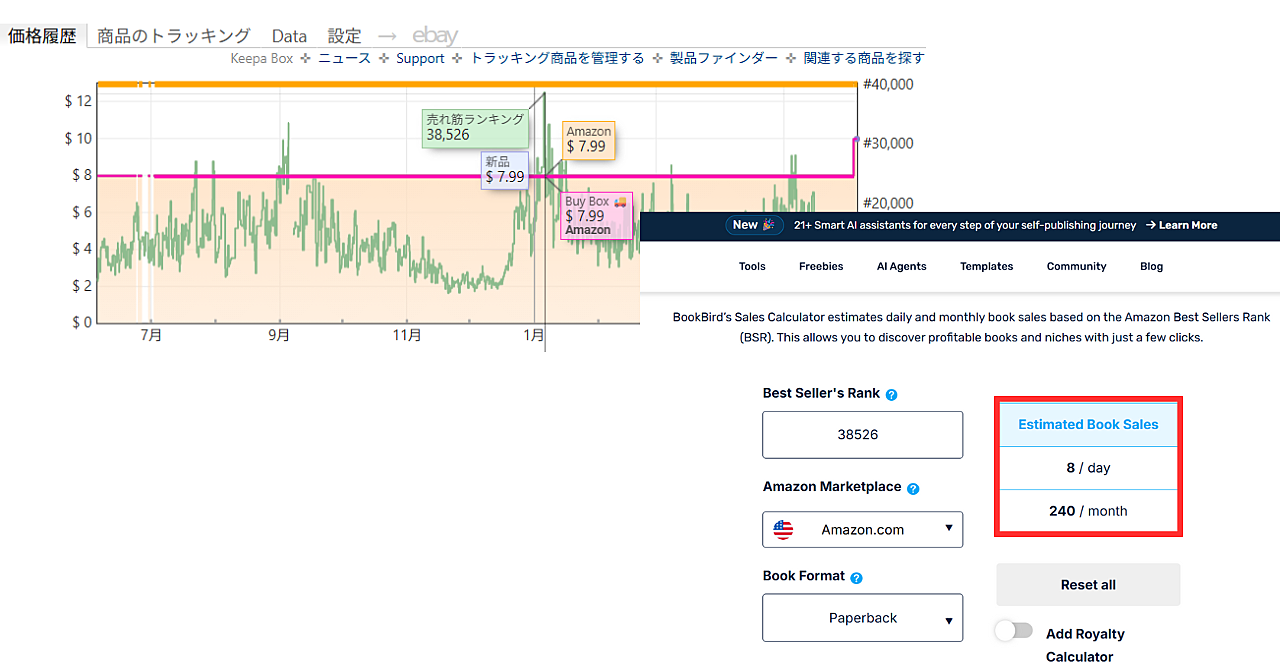
Task: Open the 価格履歴 tab
Action: click(43, 36)
